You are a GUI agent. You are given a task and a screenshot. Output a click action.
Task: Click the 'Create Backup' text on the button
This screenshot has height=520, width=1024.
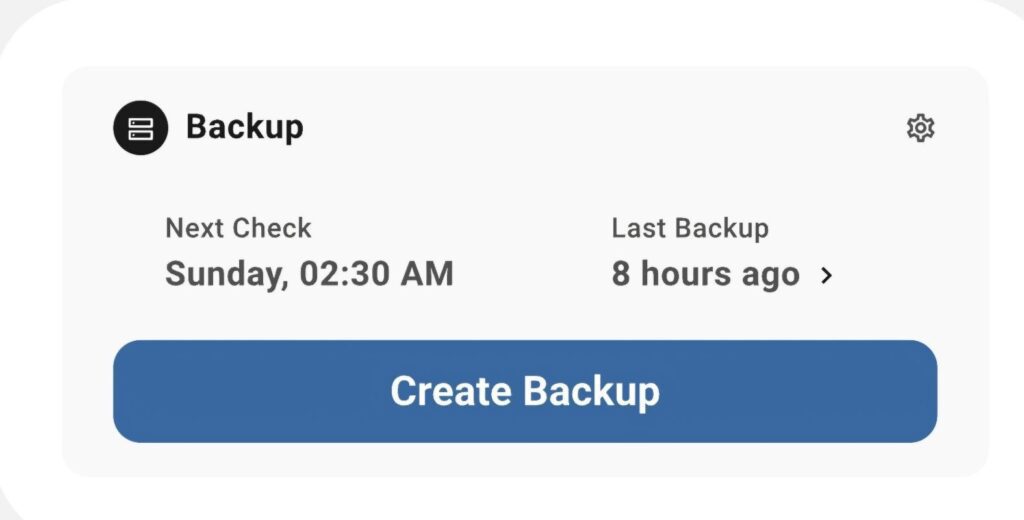525,391
